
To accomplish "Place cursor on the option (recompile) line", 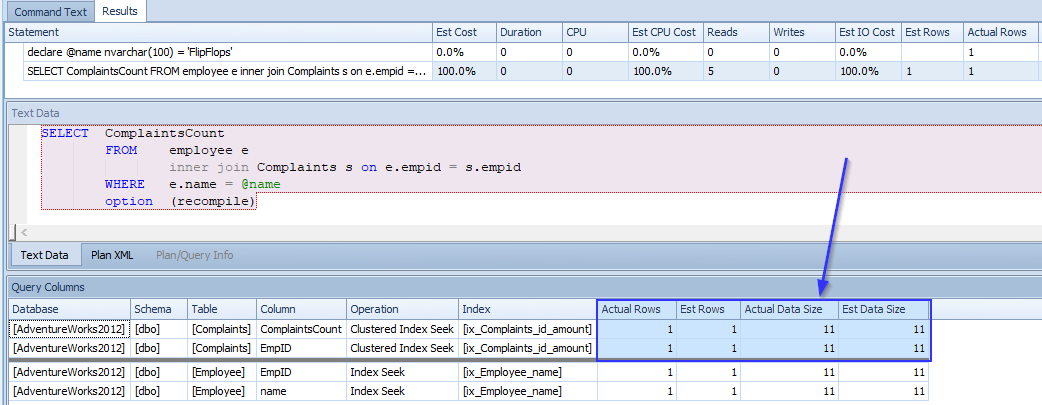I will 180,202.
